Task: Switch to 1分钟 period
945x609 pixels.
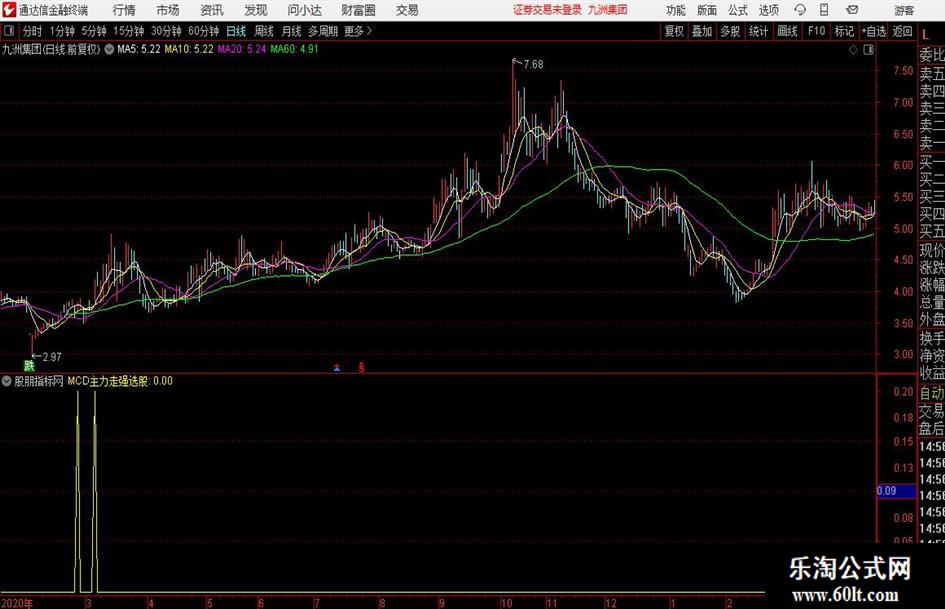Action: pyautogui.click(x=62, y=31)
